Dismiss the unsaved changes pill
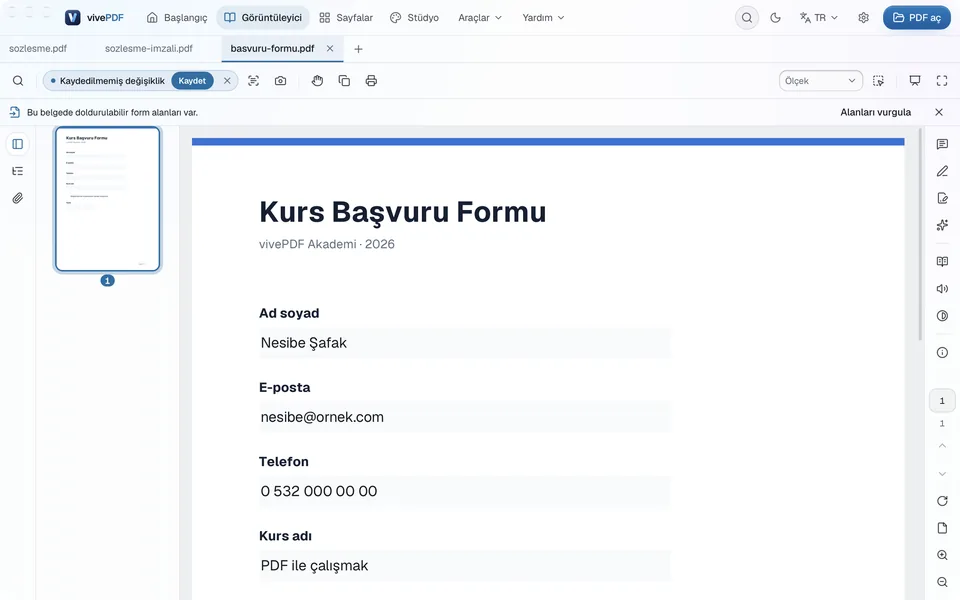The height and width of the screenshot is (600, 960). pos(227,81)
